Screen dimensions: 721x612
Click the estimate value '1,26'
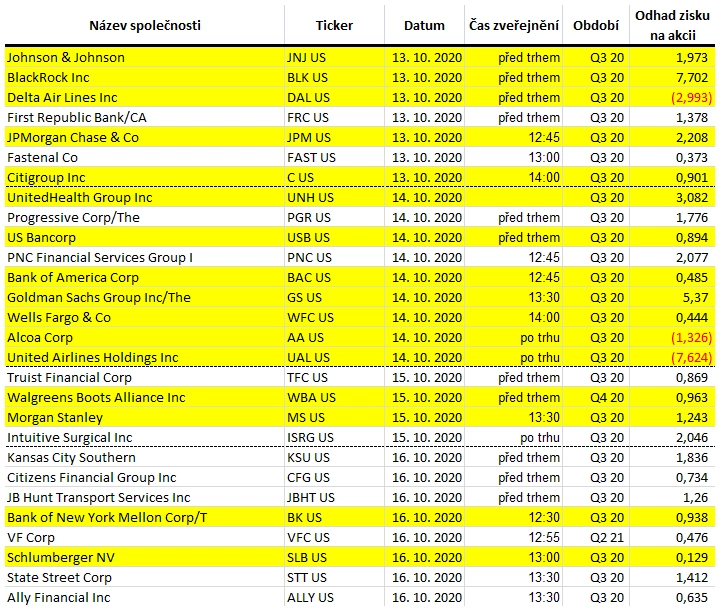695,498
